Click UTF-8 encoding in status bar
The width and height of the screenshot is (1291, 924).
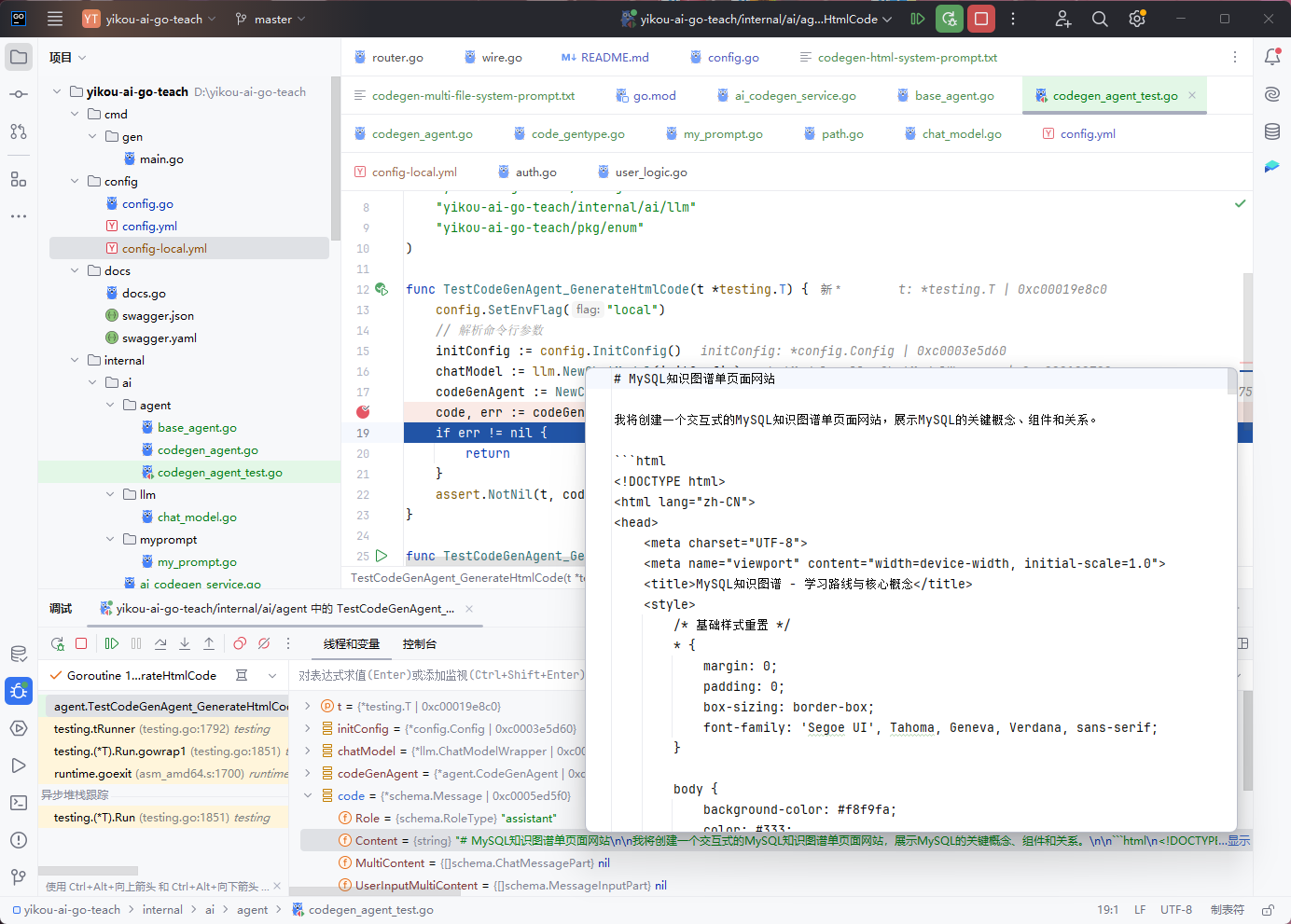pos(1176,910)
